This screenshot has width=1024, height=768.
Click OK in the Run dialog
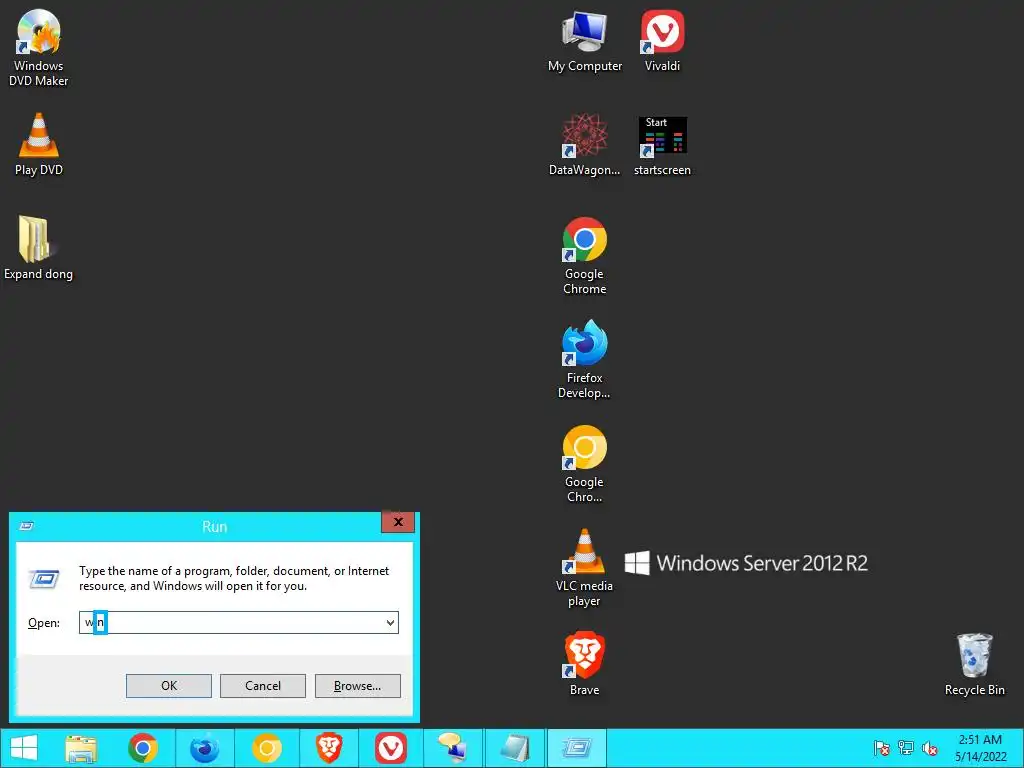(168, 686)
